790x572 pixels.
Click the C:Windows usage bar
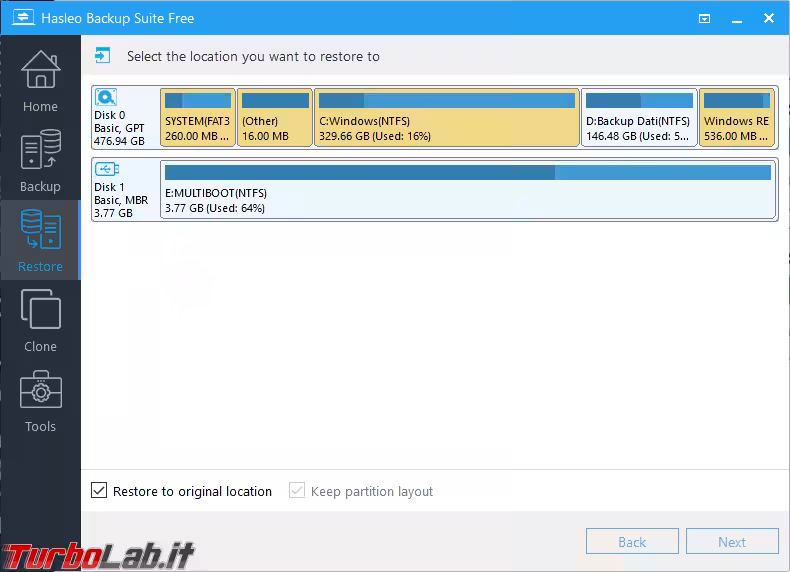point(447,100)
